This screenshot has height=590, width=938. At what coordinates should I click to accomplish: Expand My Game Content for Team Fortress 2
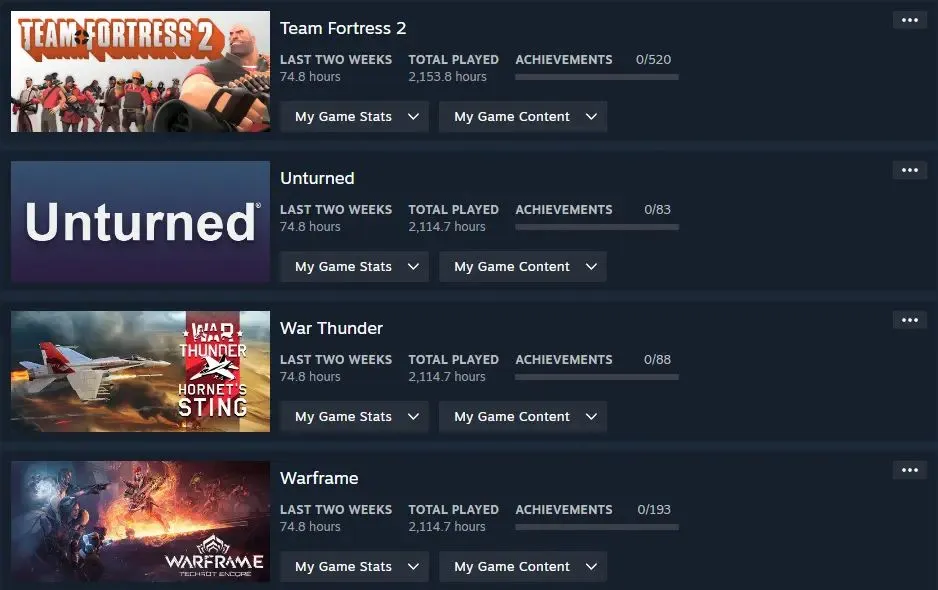tap(523, 117)
